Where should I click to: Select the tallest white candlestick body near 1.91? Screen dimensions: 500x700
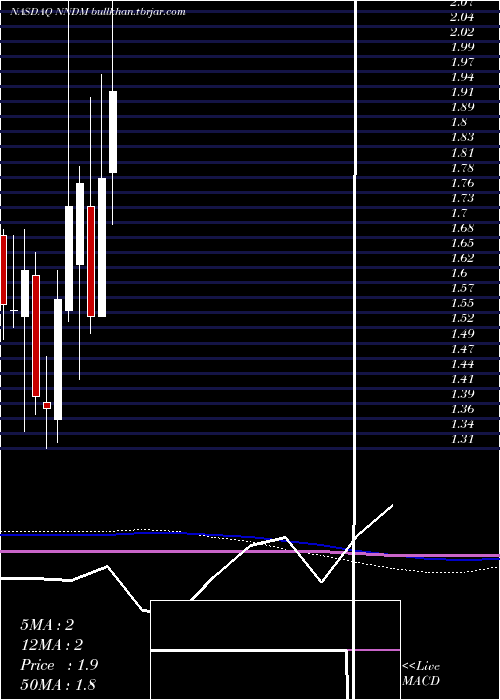click(113, 132)
